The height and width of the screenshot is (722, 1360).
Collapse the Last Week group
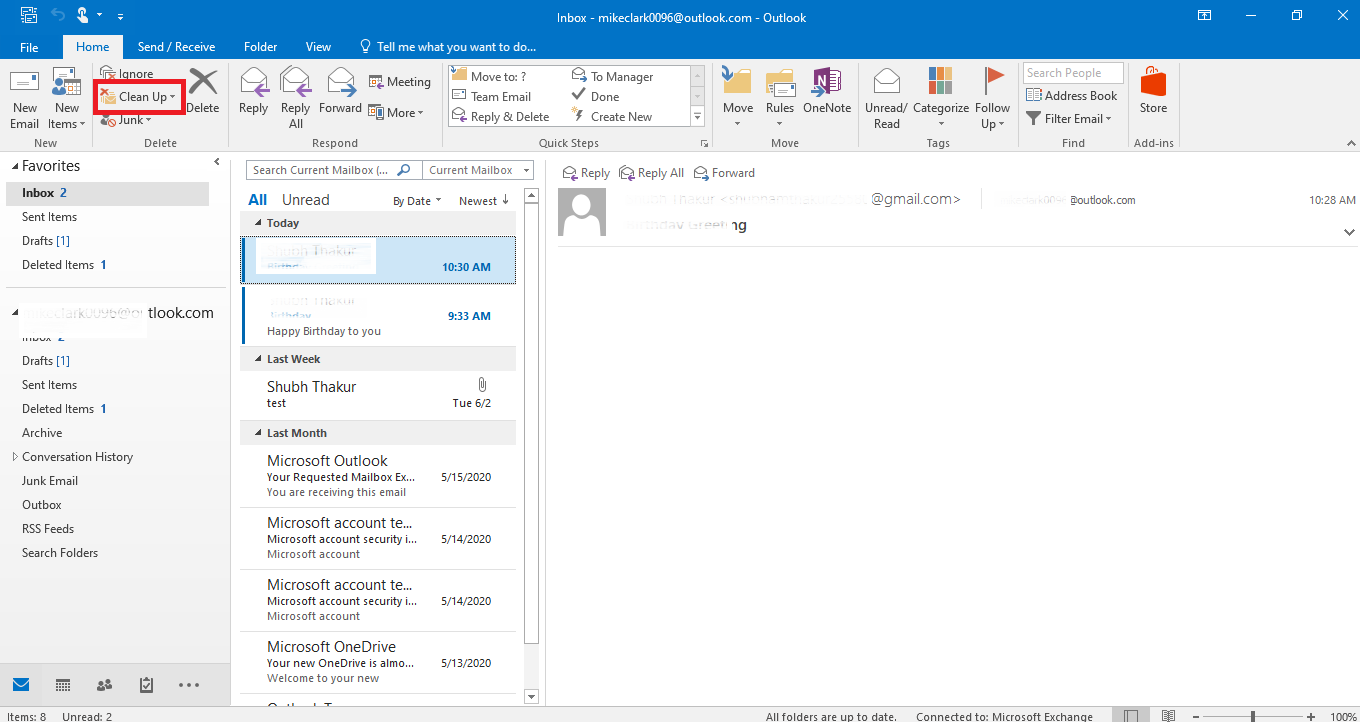[x=259, y=359]
